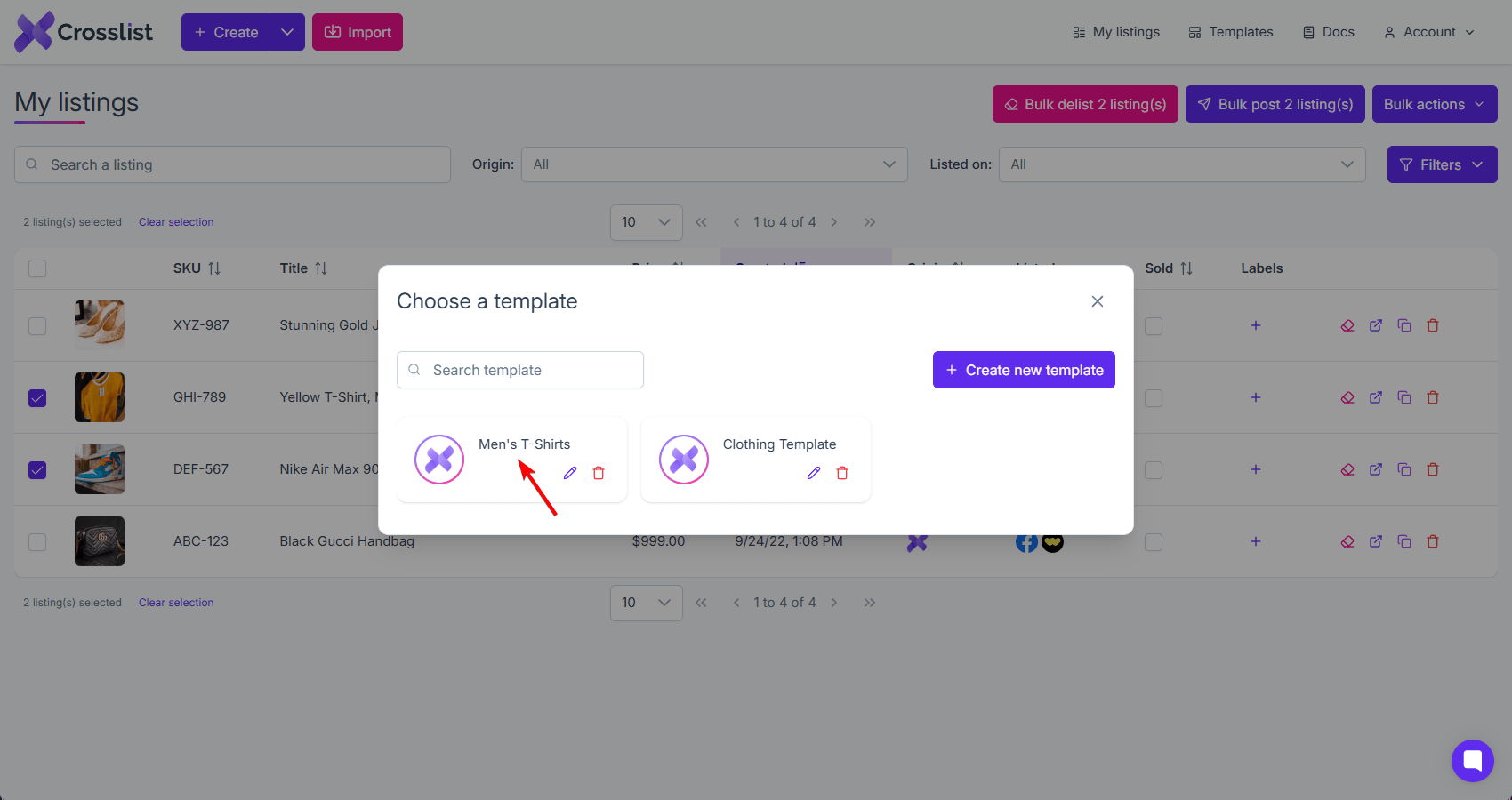Uncheck the GHI-789 listing checkbox
Screen dimensions: 1512x800
37,398
